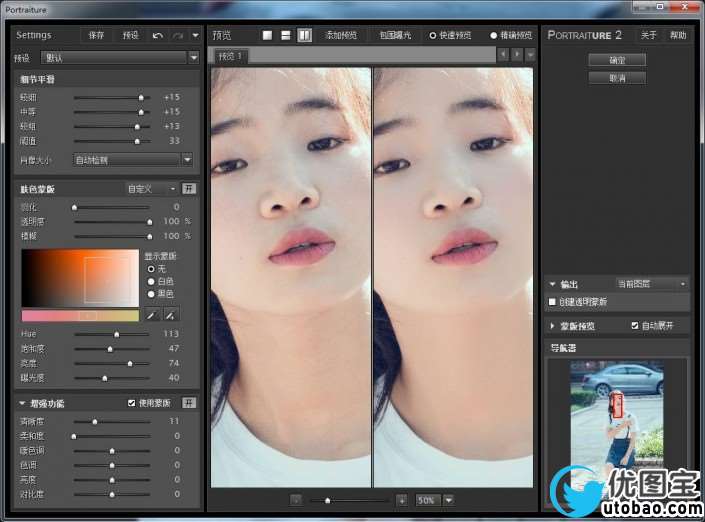
Task: Click the 取消 button
Action: 616,77
